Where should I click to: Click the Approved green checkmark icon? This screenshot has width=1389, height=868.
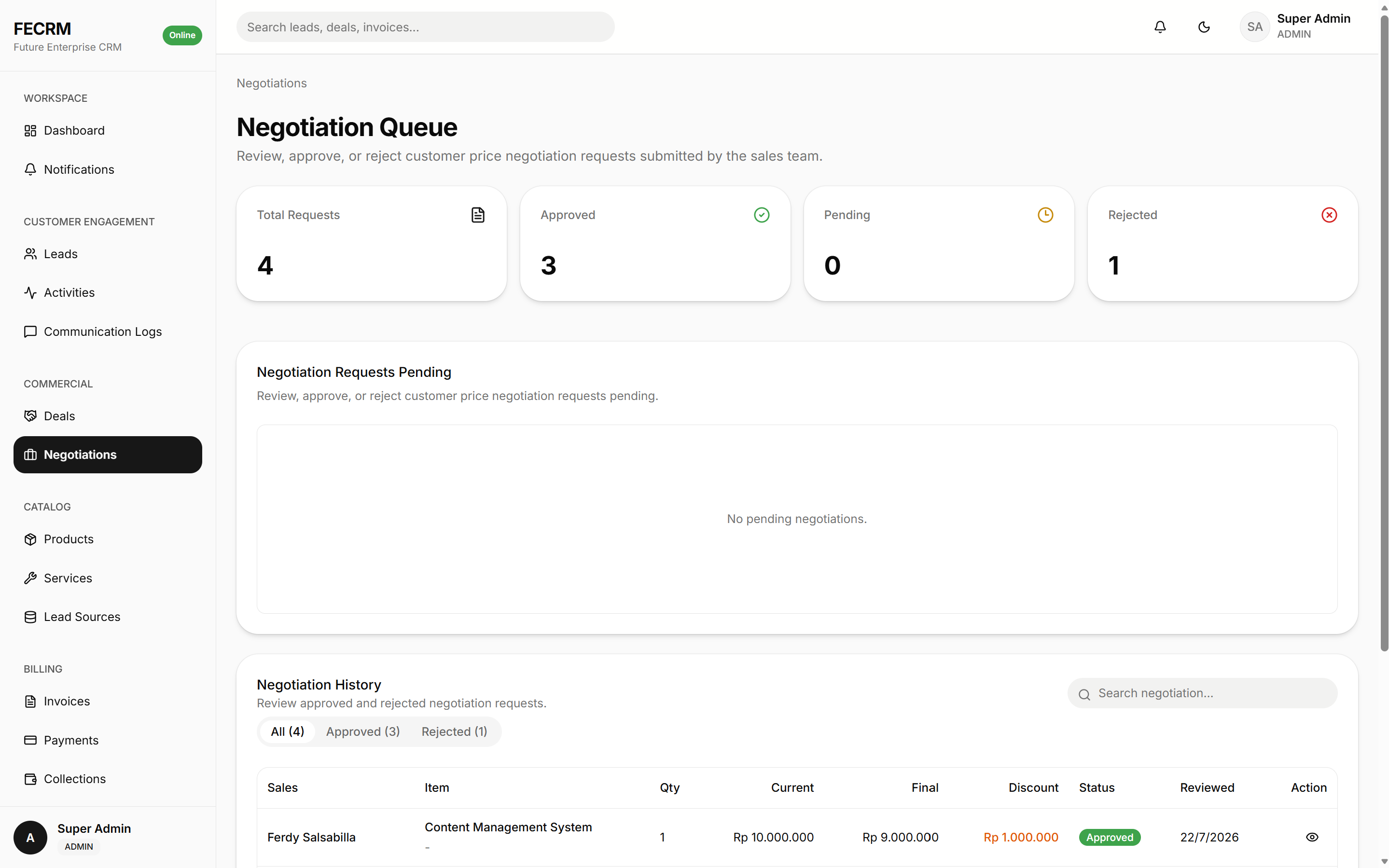click(x=762, y=215)
